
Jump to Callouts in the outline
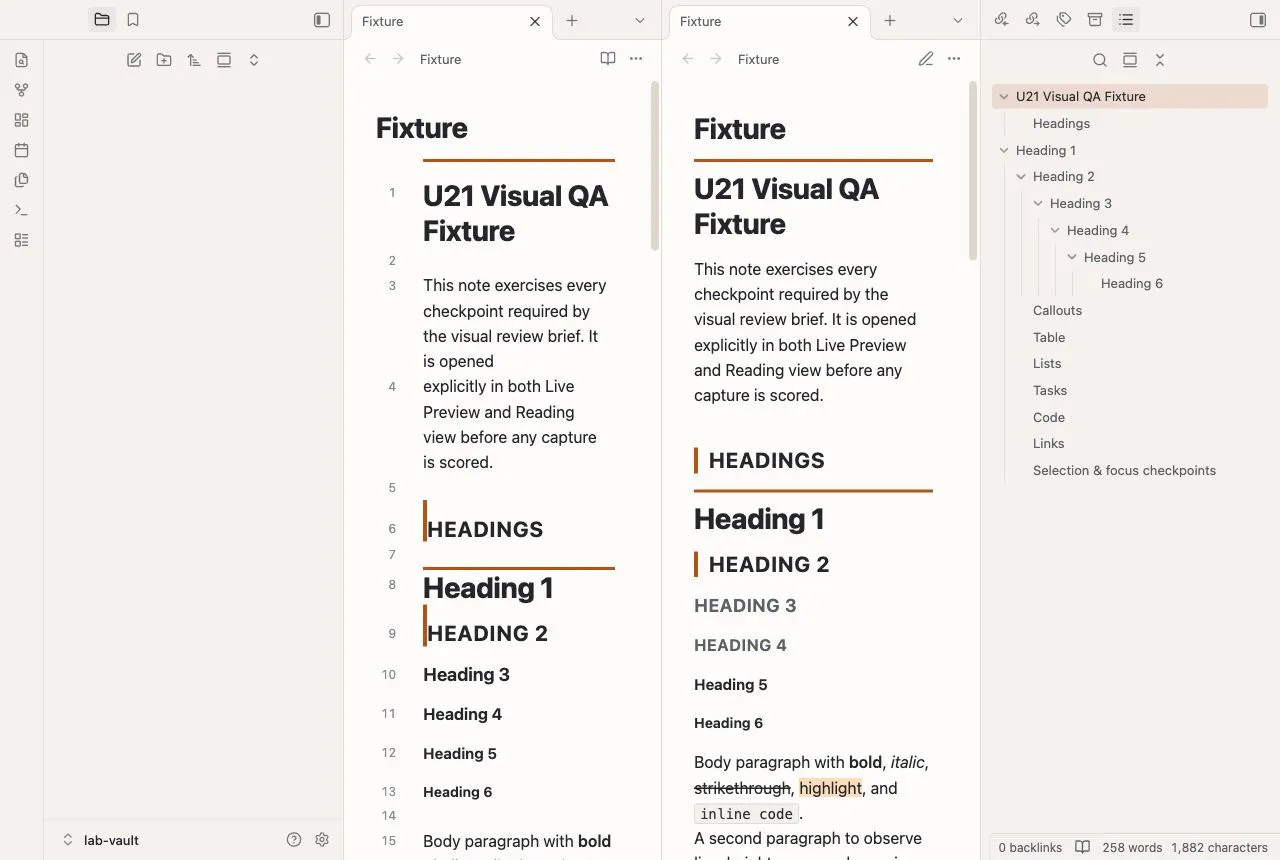click(x=1057, y=310)
